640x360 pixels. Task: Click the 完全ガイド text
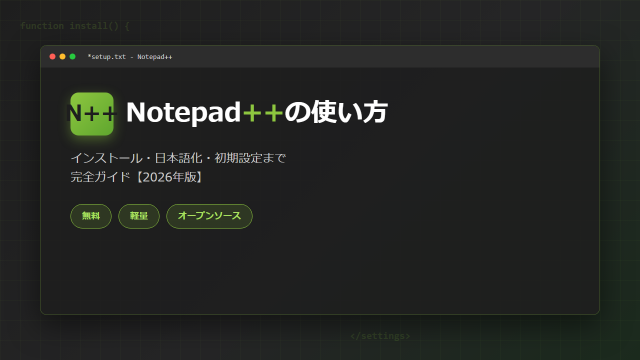100,177
